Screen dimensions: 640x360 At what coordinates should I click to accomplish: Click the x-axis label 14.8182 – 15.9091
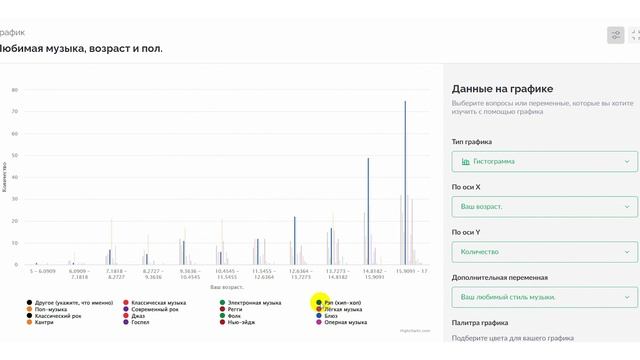coord(374,274)
